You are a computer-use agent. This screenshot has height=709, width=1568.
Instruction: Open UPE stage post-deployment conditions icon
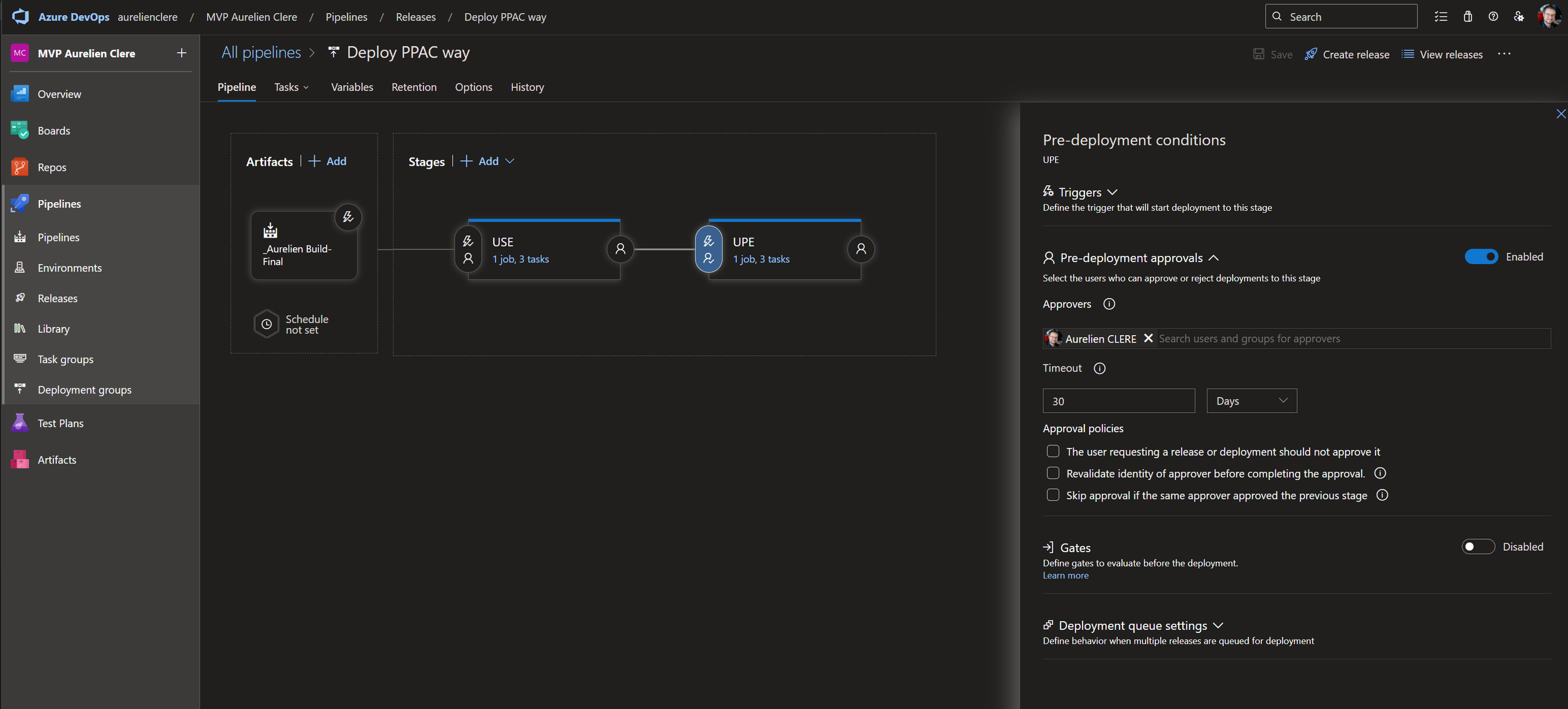(x=861, y=249)
